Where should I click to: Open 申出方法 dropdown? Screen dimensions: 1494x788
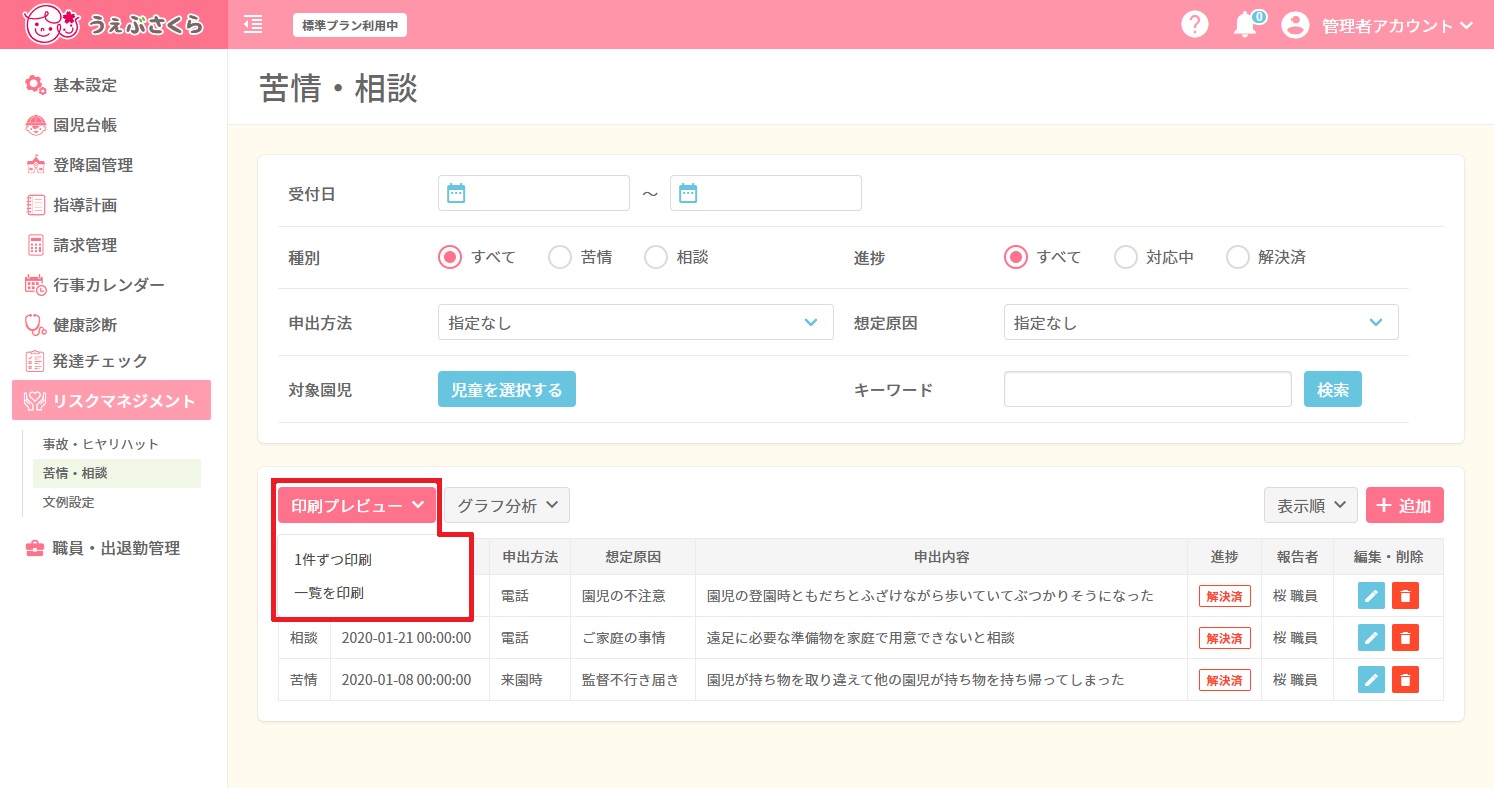pyautogui.click(x=636, y=323)
